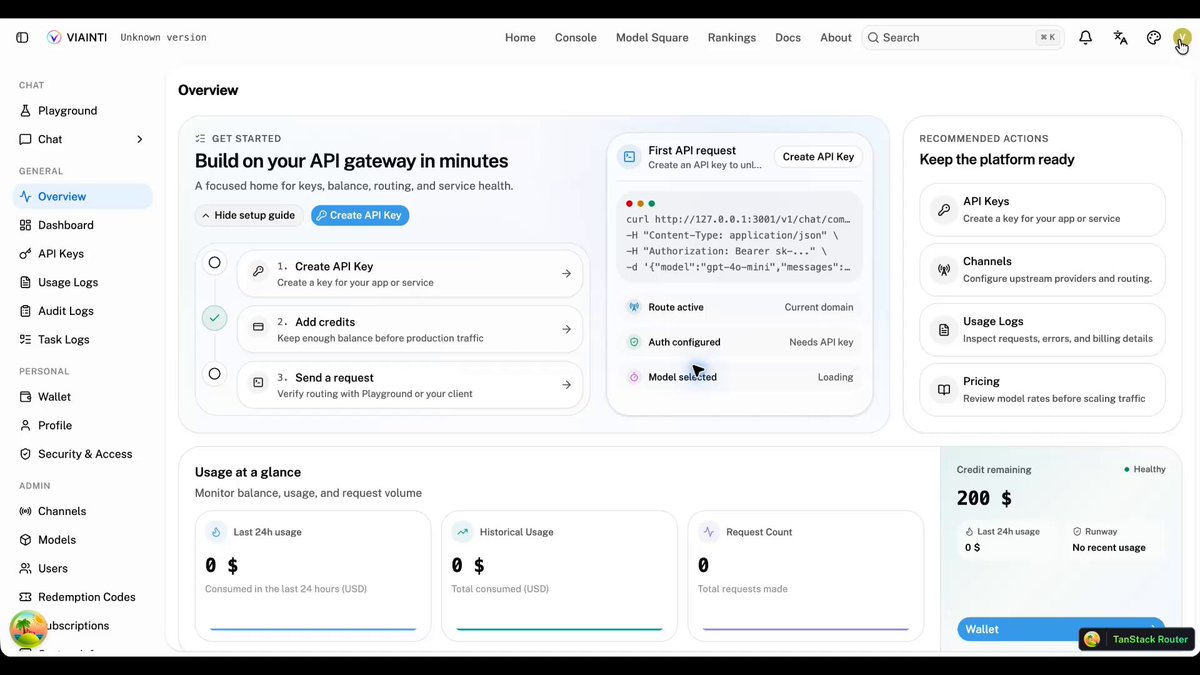The height and width of the screenshot is (675, 1200).
Task: Open the user avatar menu
Action: pos(1182,38)
